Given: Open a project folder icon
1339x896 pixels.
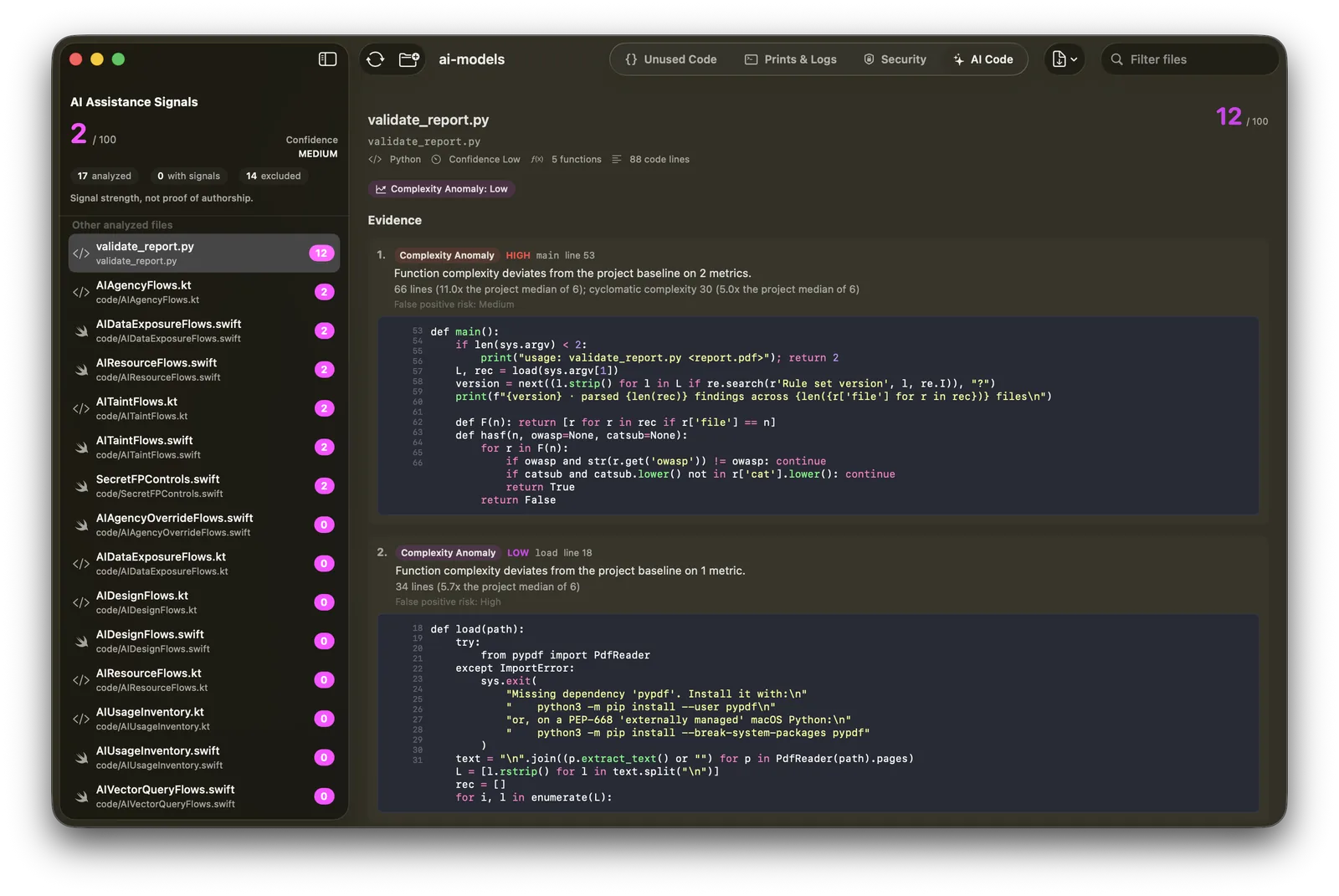Looking at the screenshot, I should click(409, 59).
